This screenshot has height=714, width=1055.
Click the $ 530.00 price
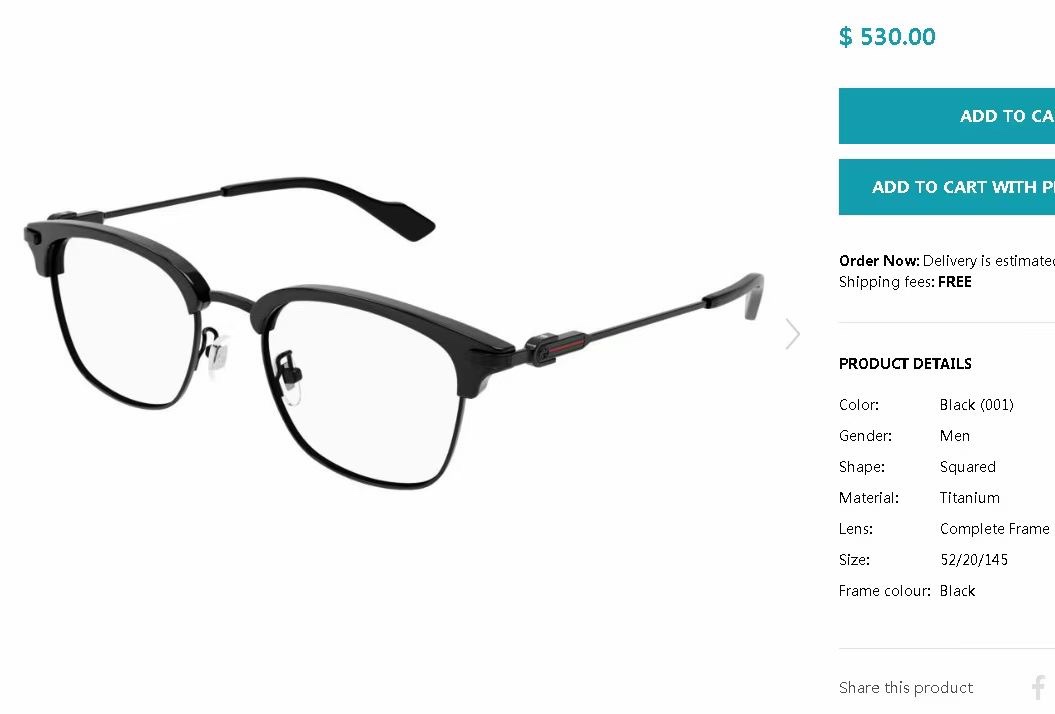(x=887, y=36)
